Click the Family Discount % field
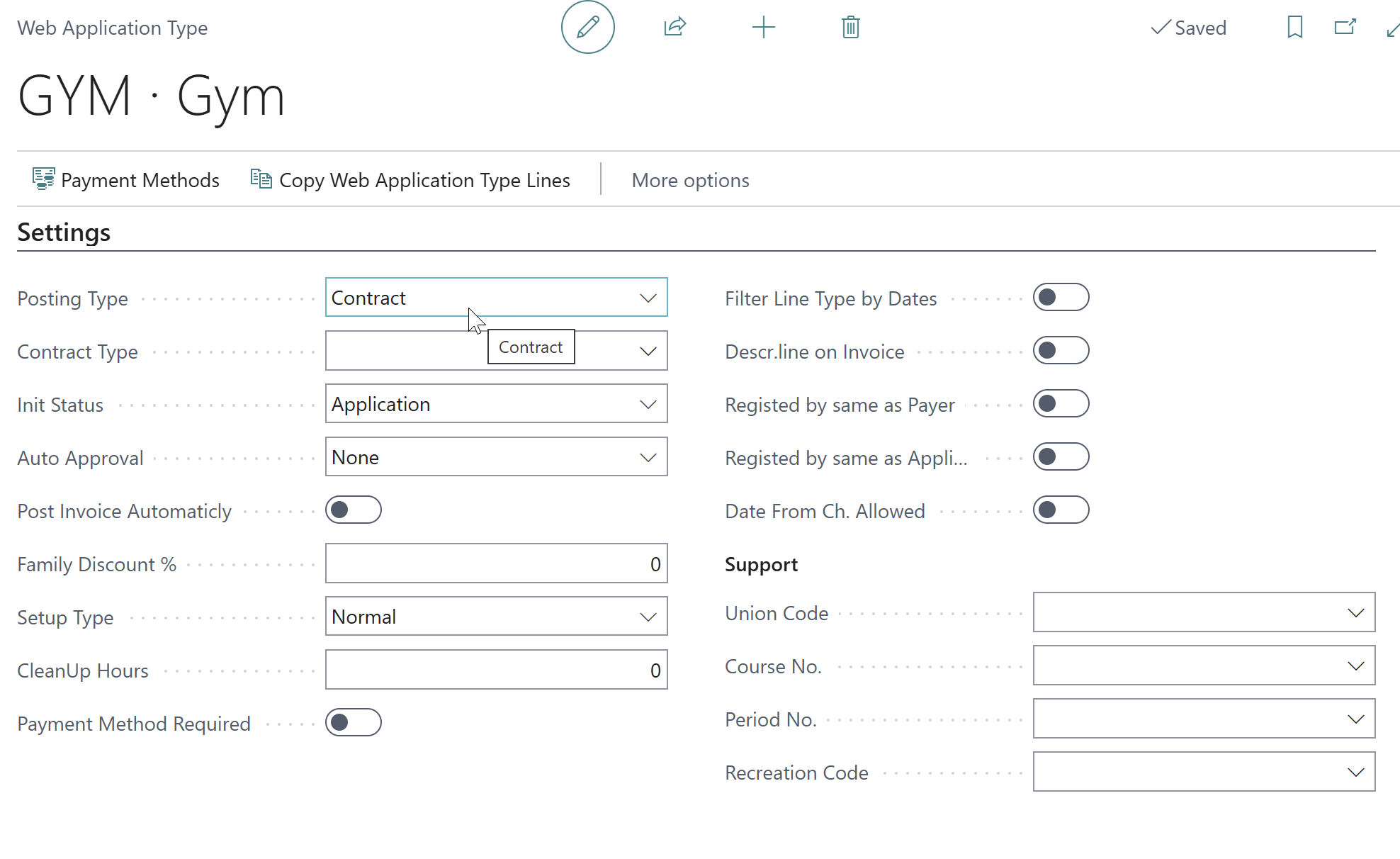 [x=496, y=563]
